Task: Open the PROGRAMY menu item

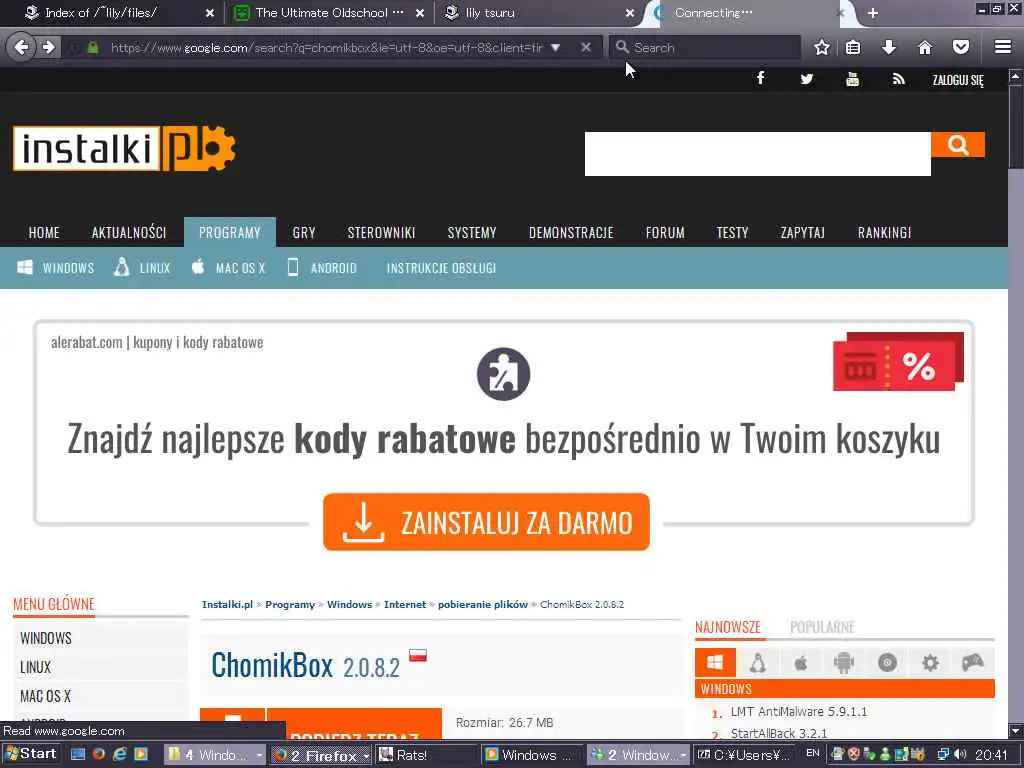Action: [x=230, y=232]
